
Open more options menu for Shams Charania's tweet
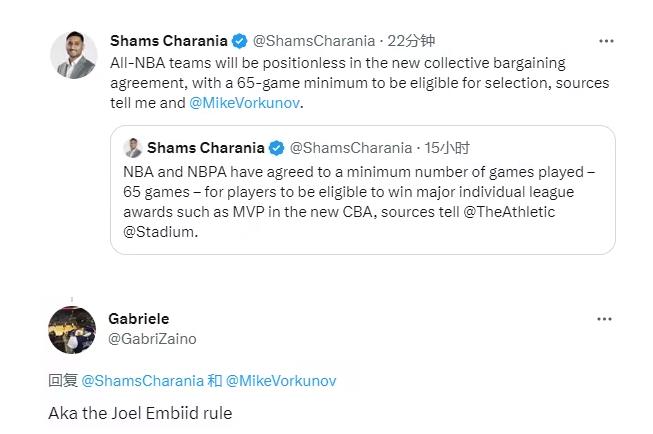(606, 41)
